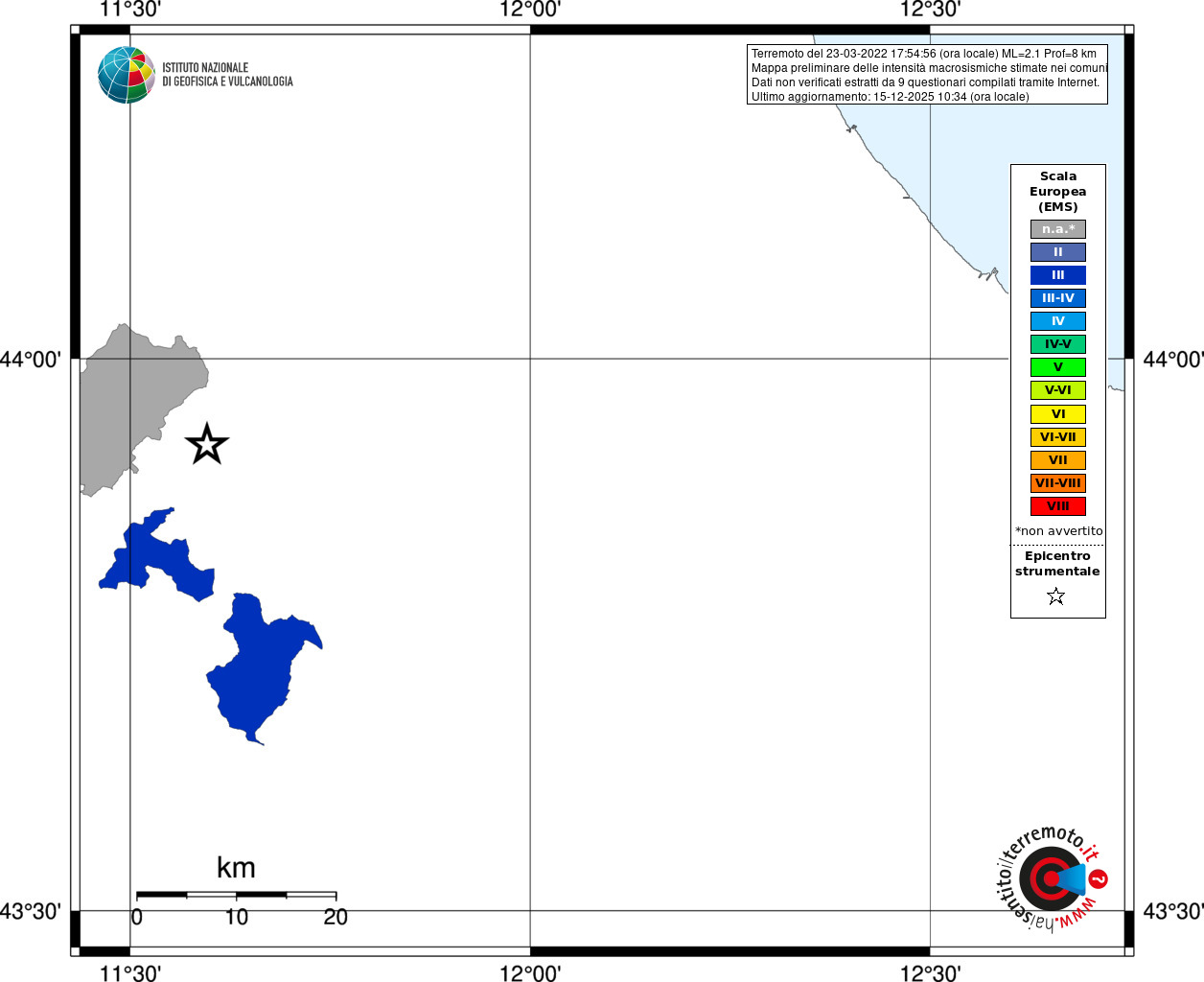The height and width of the screenshot is (982, 1204).
Task: Click the '*non avvertito' legend note
Action: (1059, 531)
